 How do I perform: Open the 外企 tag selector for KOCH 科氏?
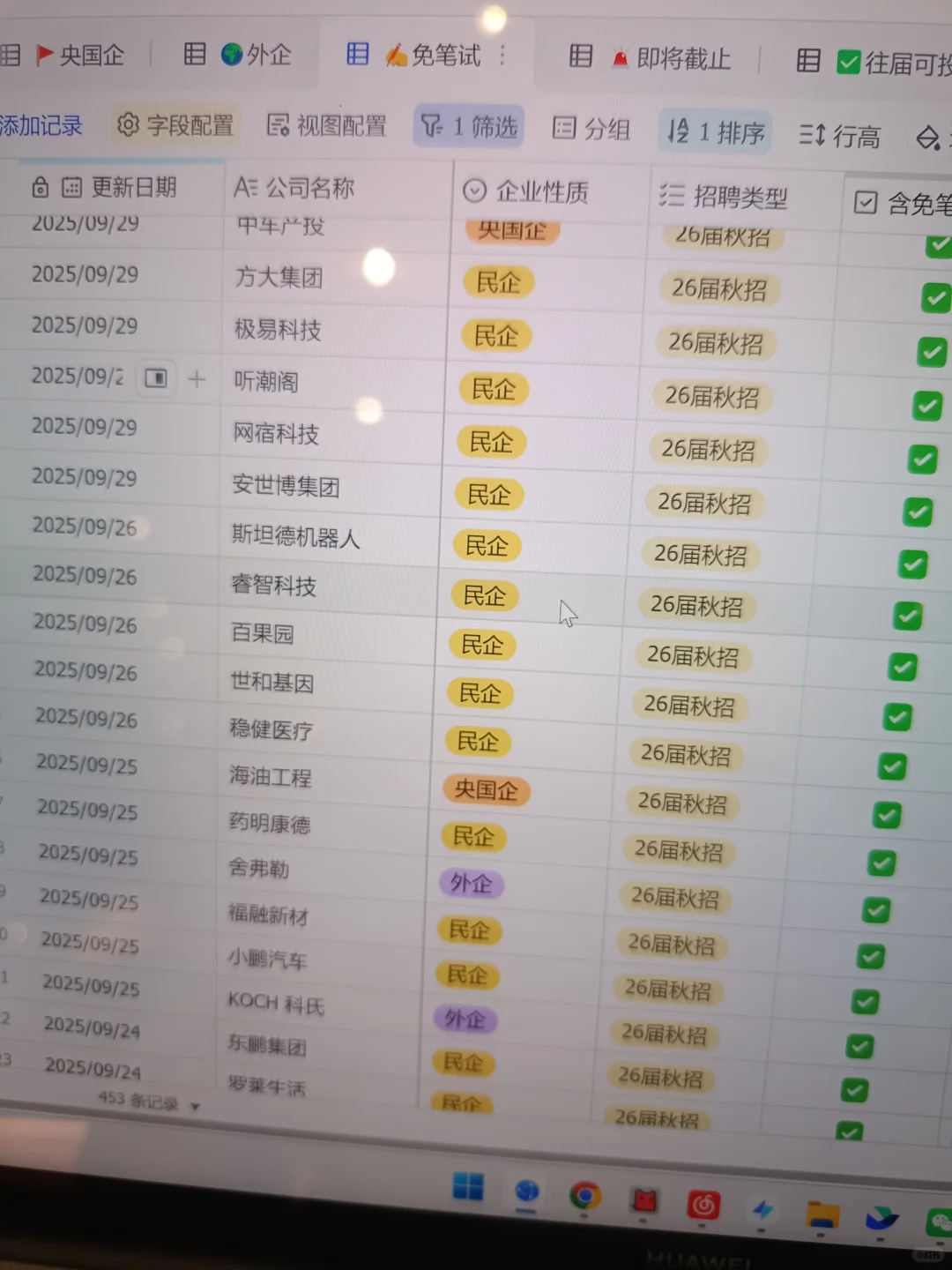465,1020
